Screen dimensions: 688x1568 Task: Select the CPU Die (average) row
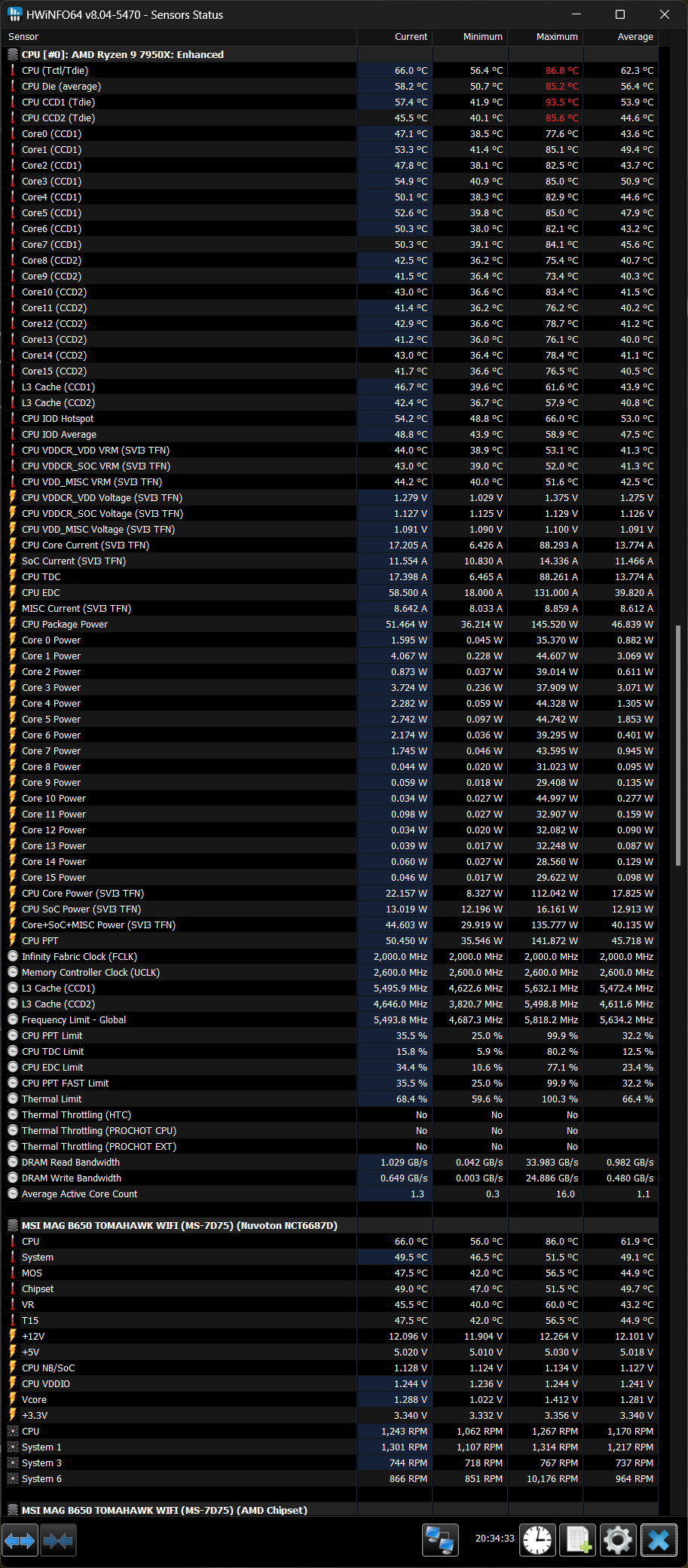(x=330, y=86)
